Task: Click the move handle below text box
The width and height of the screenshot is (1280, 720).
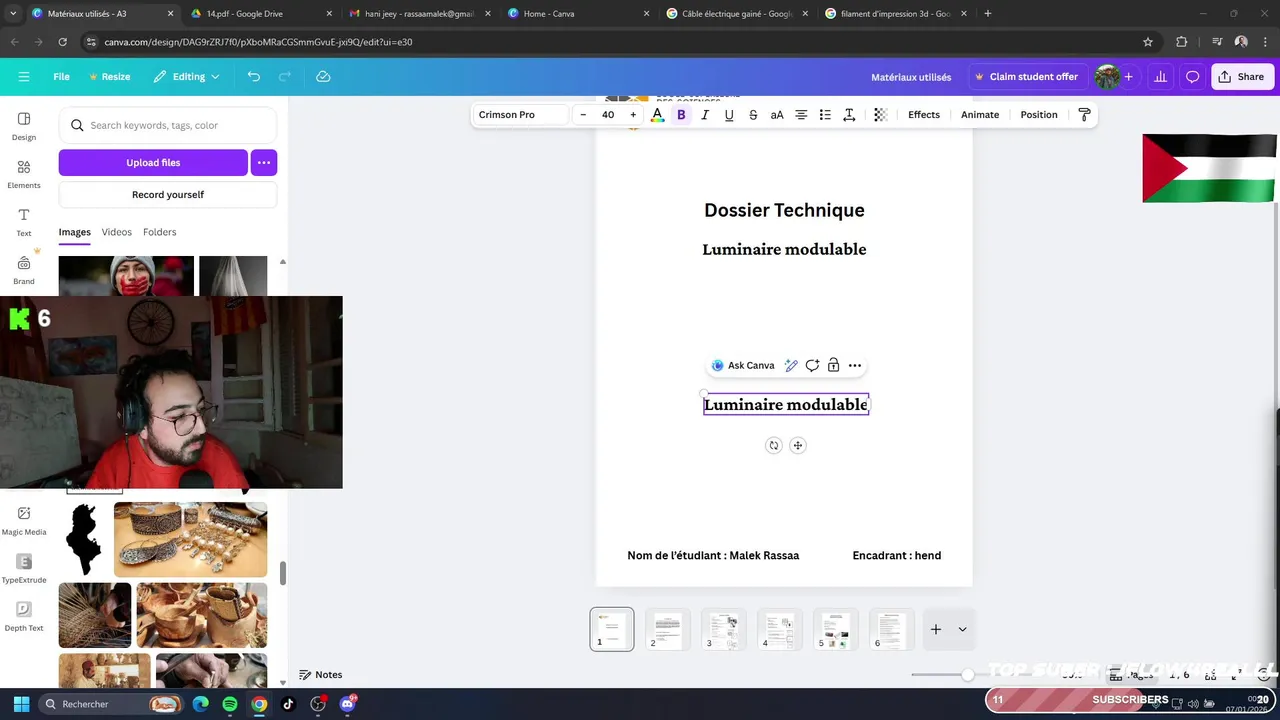Action: 797,446
